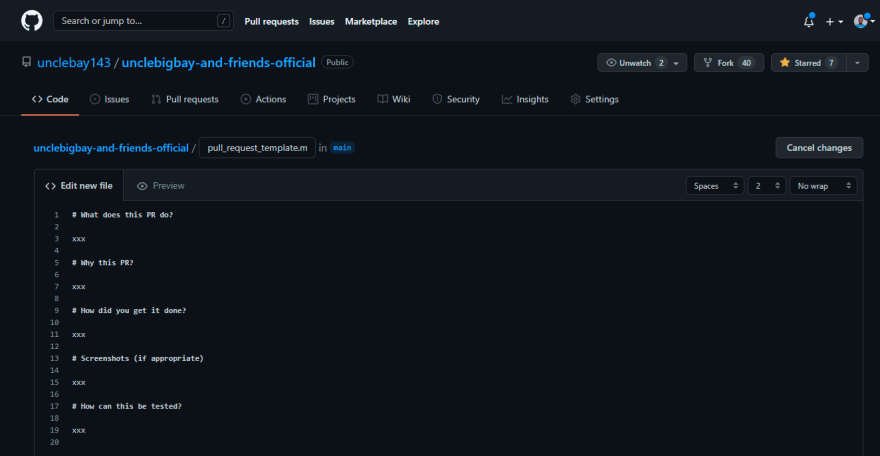Click the Preview eye icon
880x456 pixels.
point(142,186)
